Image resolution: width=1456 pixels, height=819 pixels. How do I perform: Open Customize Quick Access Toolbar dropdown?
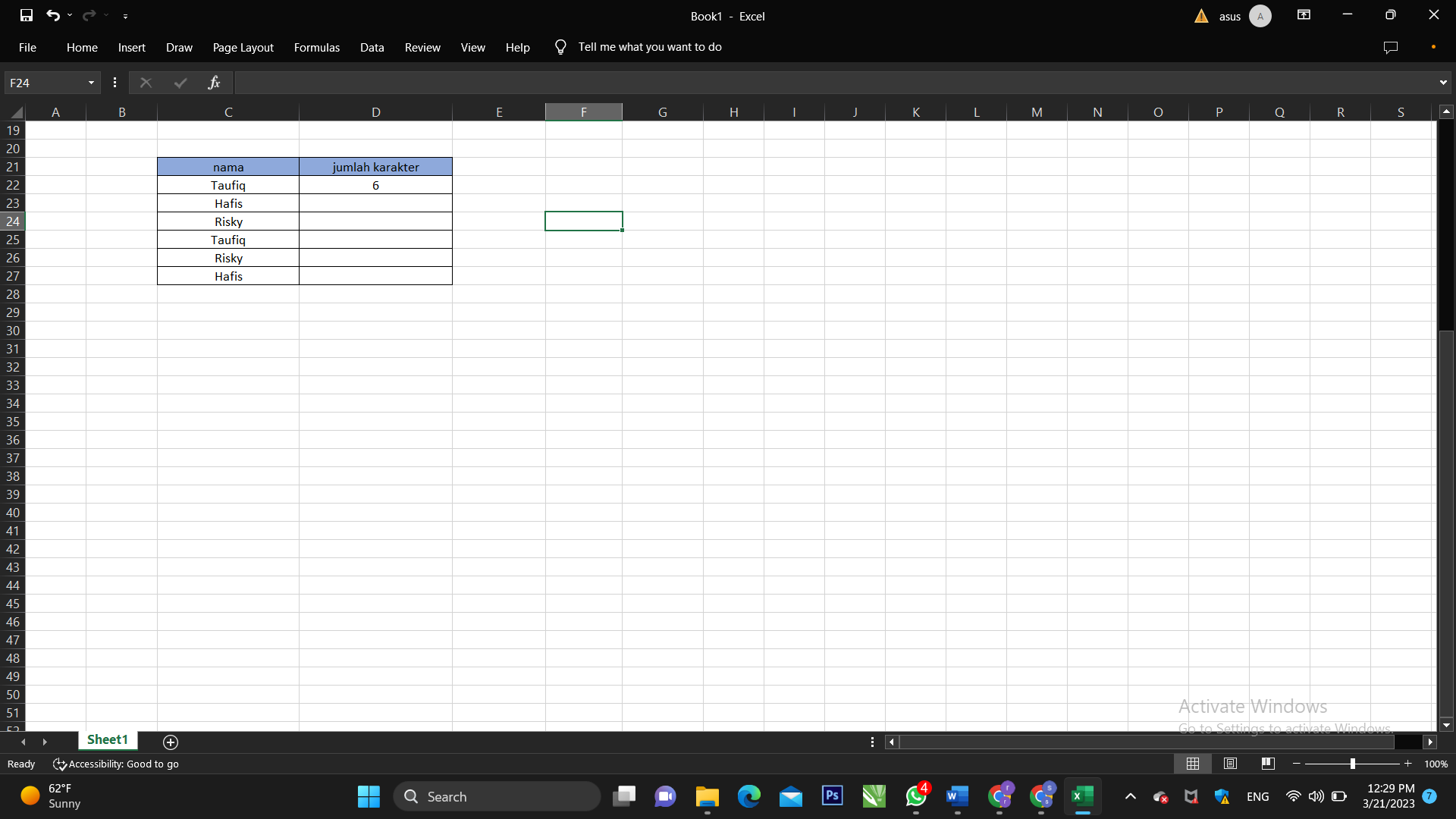coord(125,16)
